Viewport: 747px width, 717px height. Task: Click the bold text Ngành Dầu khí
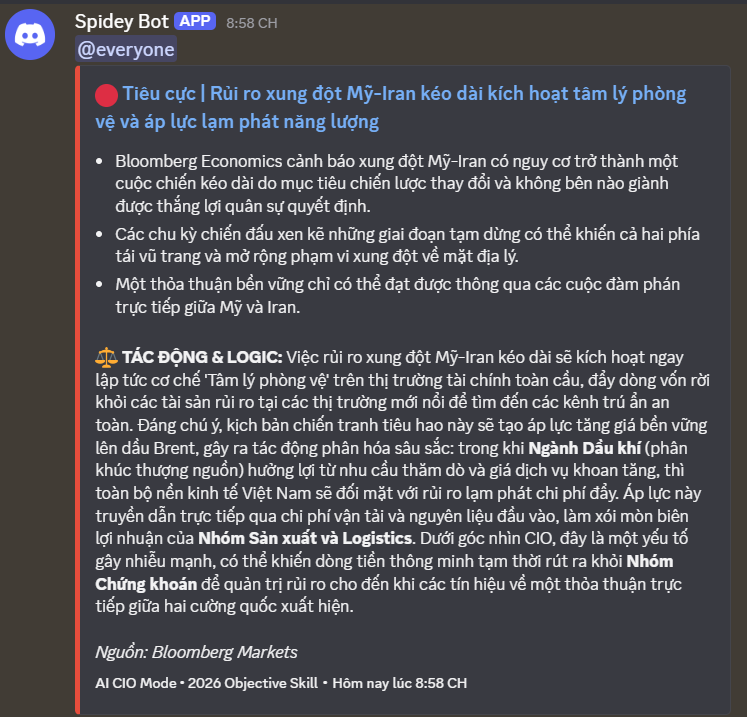point(585,448)
